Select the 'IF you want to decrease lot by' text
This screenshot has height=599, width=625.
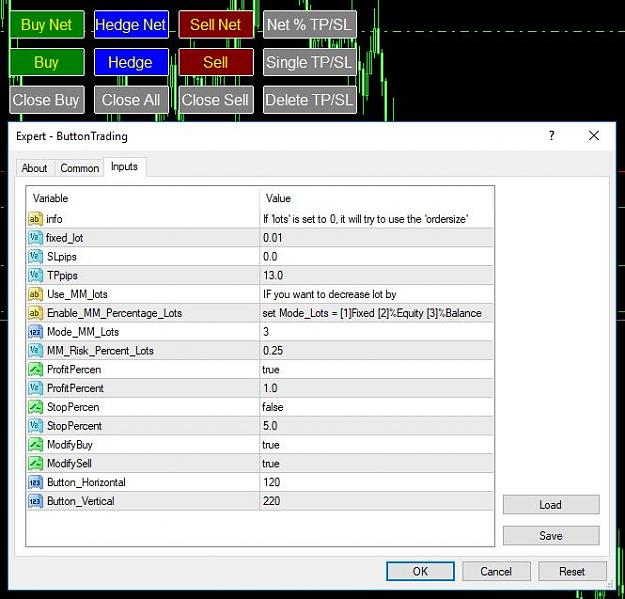click(x=329, y=294)
